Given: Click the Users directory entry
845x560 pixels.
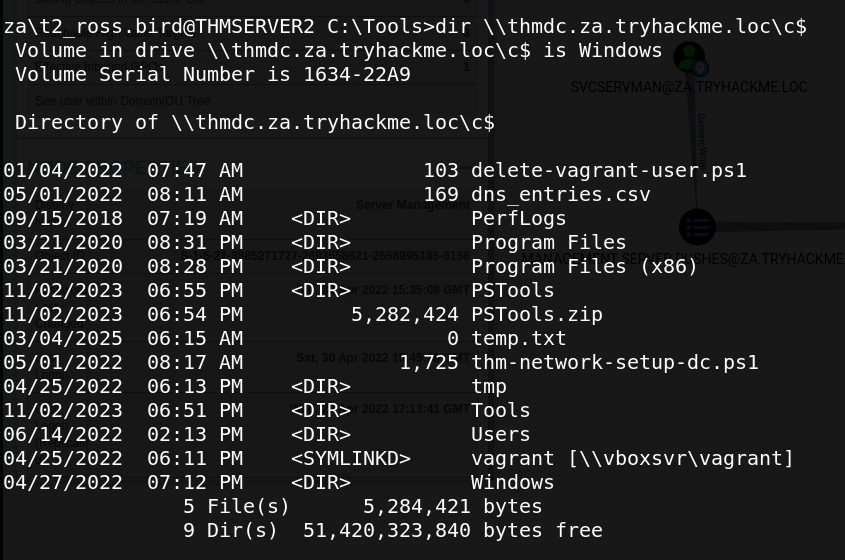Looking at the screenshot, I should 500,434.
